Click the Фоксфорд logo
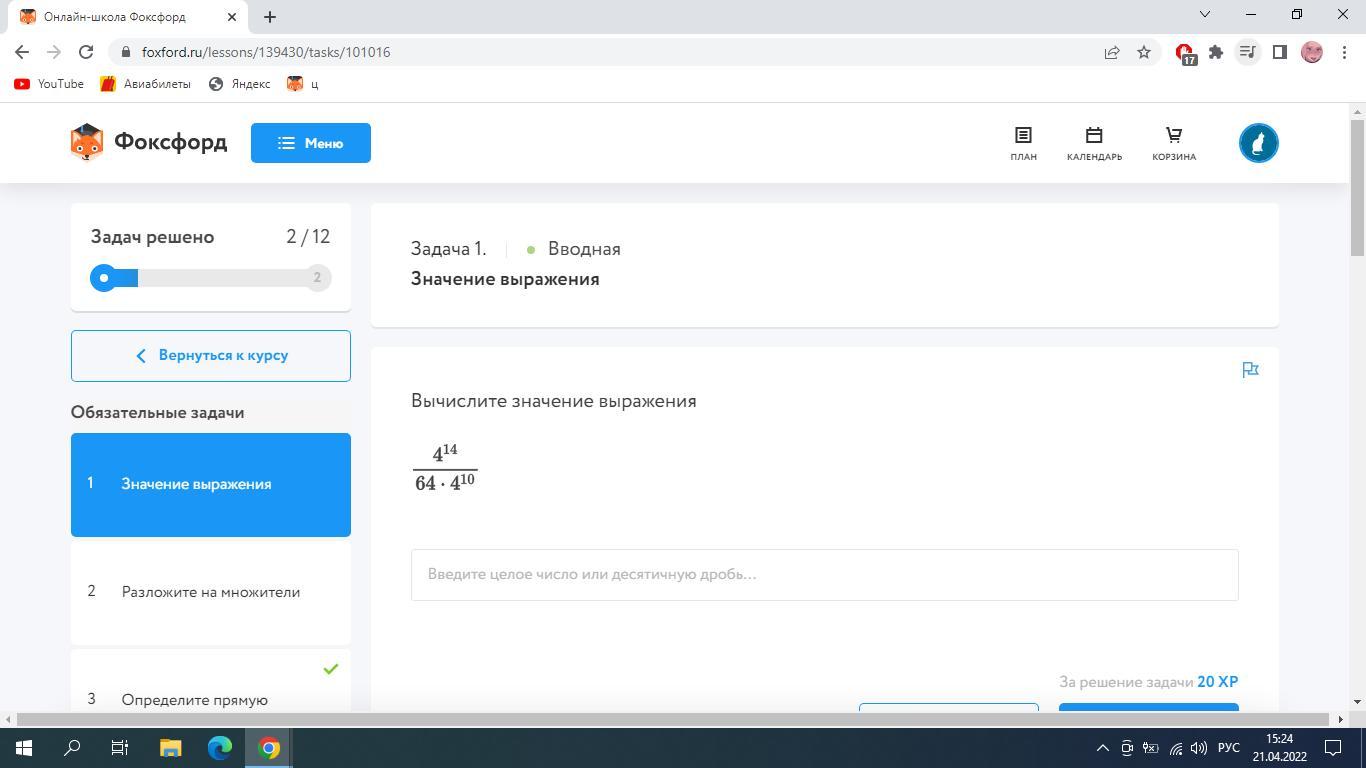 tap(149, 142)
